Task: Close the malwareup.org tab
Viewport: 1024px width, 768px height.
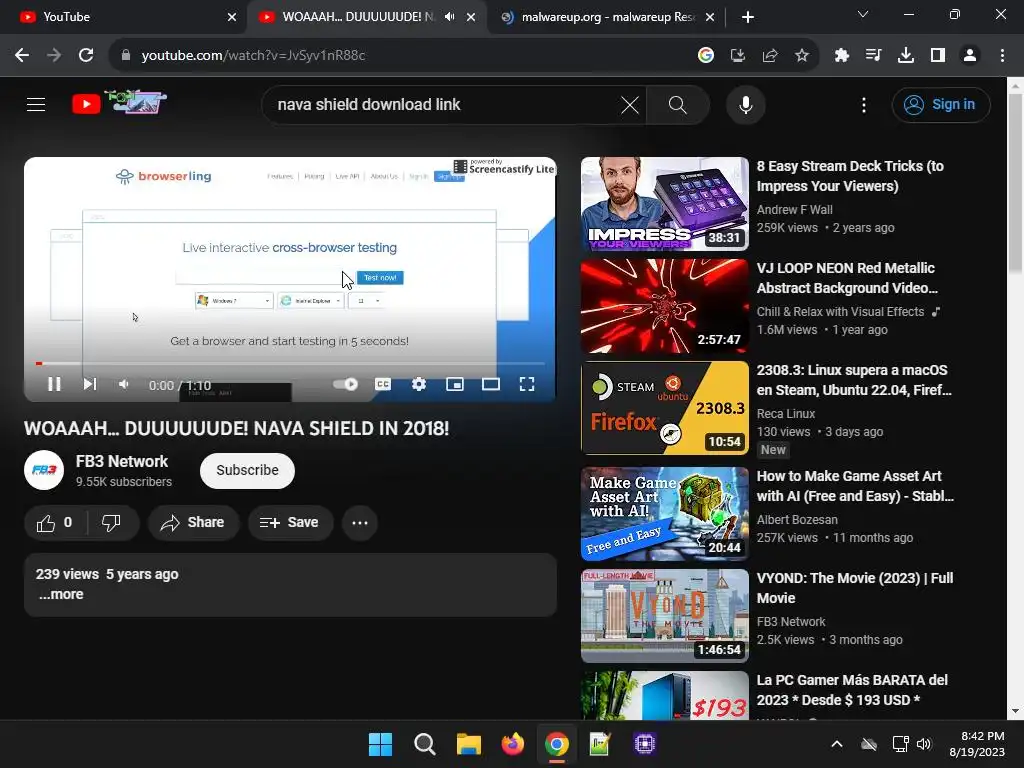Action: pos(710,17)
